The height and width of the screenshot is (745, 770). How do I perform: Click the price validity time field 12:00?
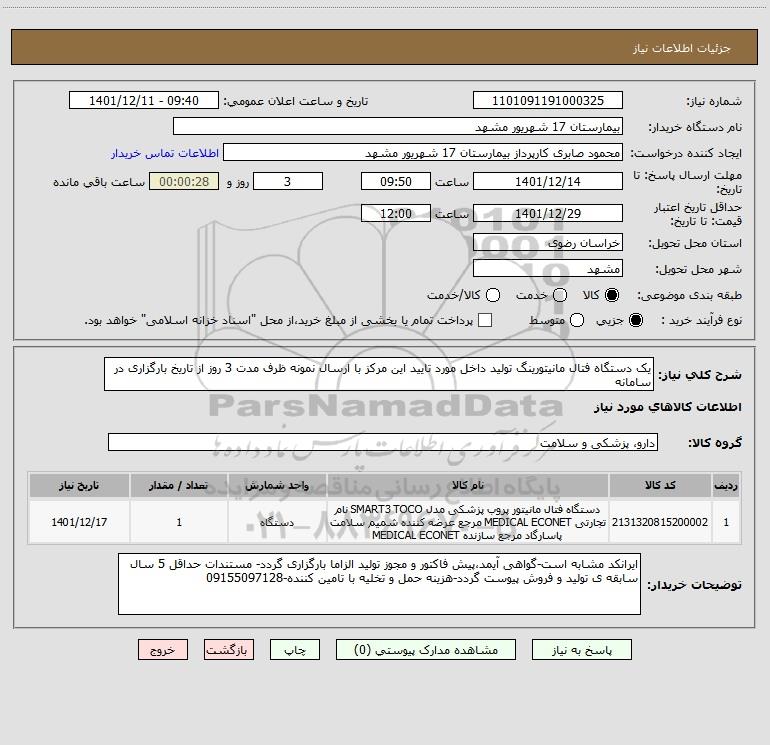(x=396, y=213)
